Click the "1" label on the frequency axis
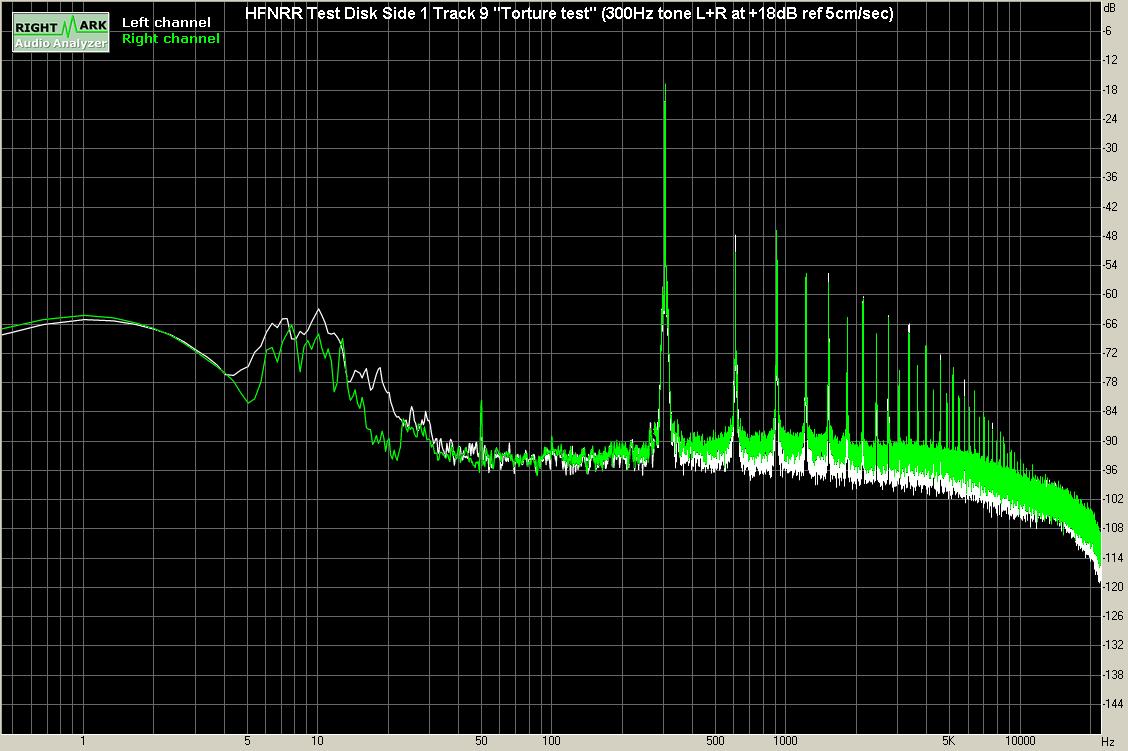The height and width of the screenshot is (751, 1128). pyautogui.click(x=83, y=741)
